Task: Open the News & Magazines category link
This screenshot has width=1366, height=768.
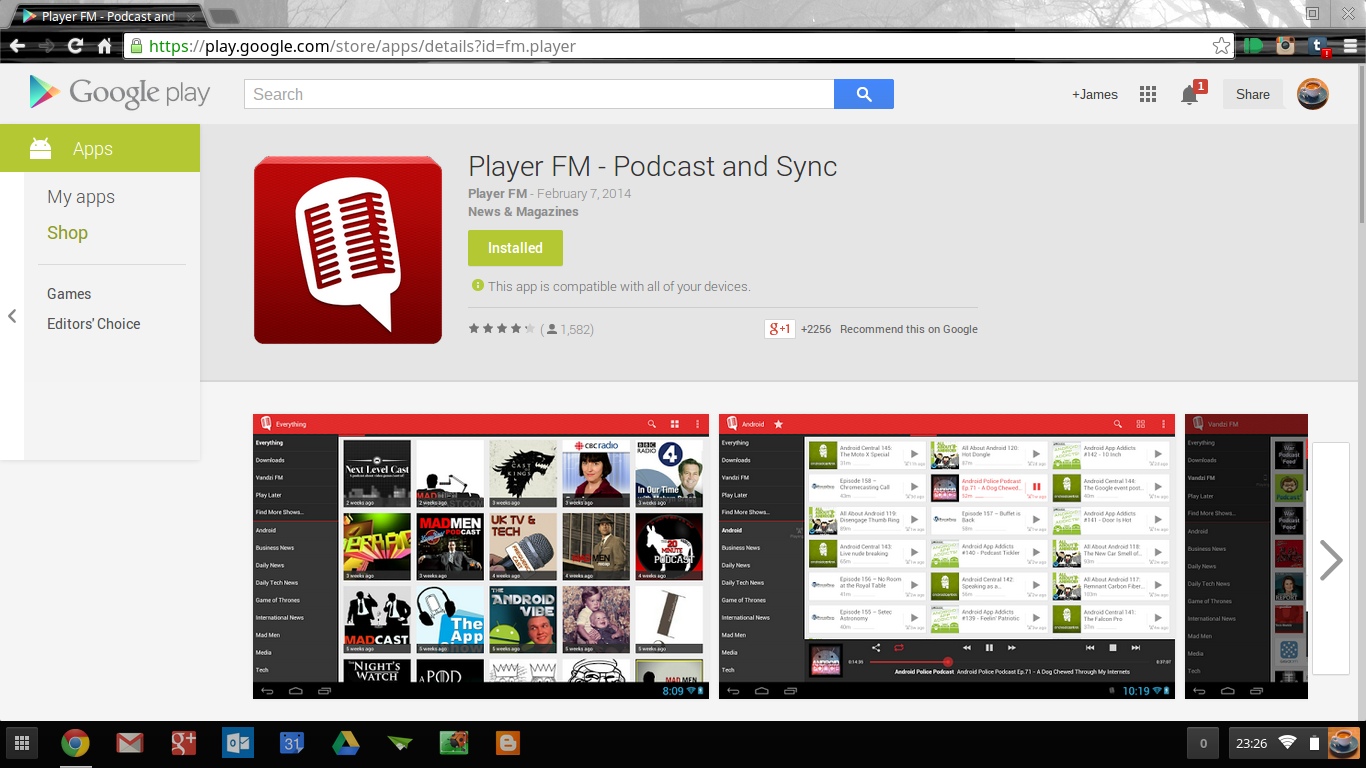Action: (x=523, y=212)
